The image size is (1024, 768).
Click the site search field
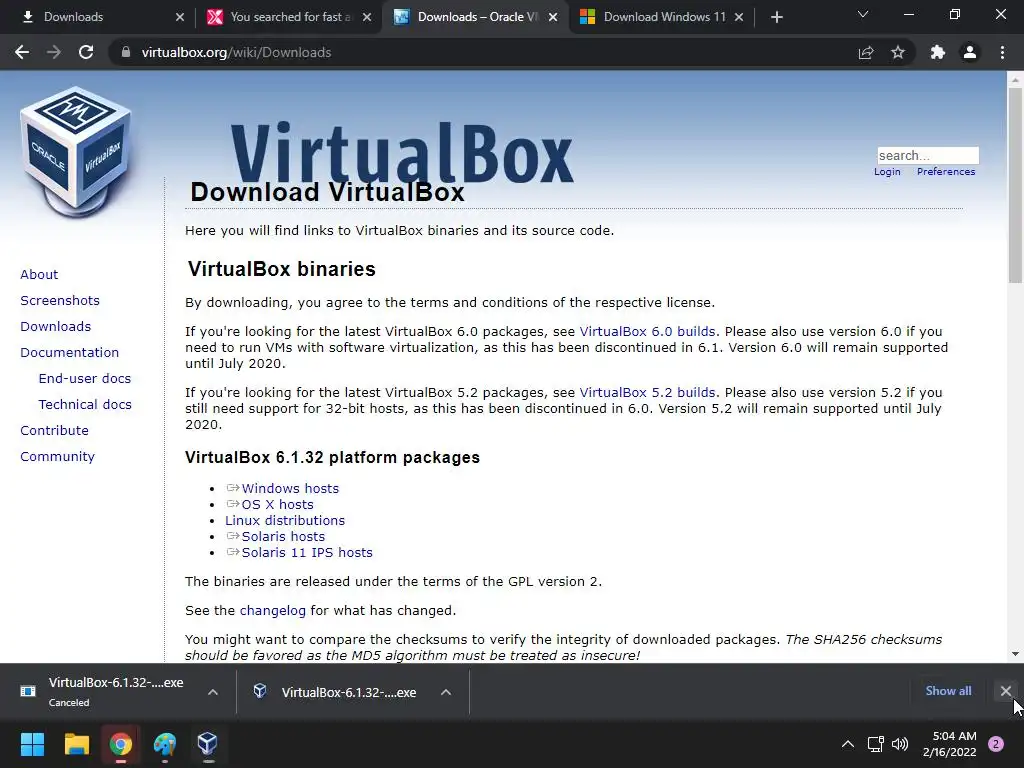(x=928, y=155)
